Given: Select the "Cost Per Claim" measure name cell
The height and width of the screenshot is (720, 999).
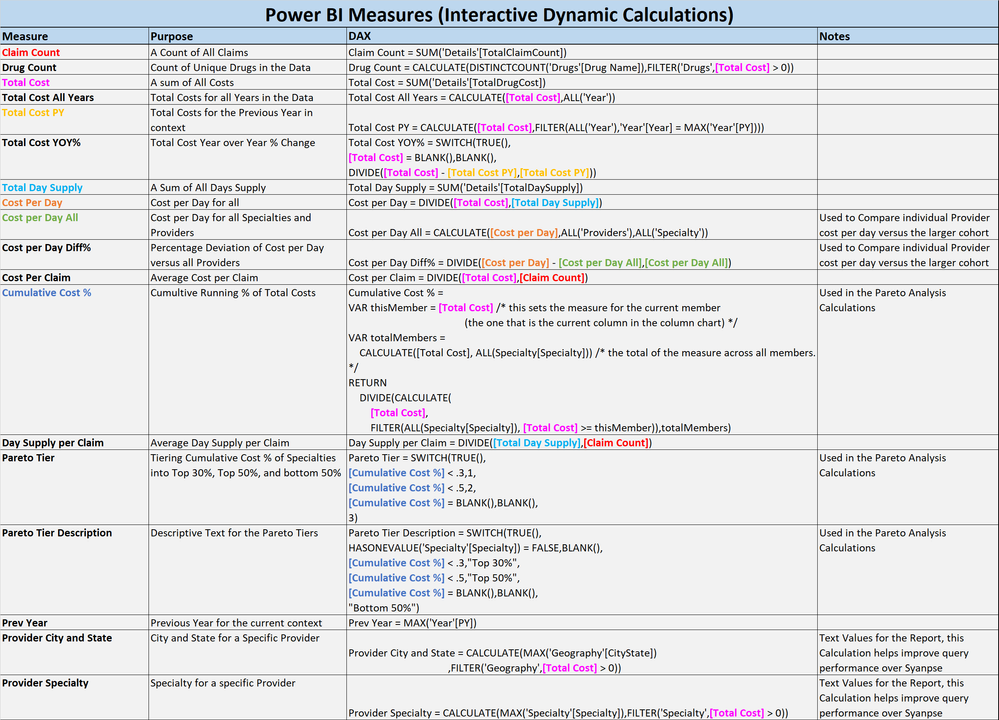Looking at the screenshot, I should (x=75, y=277).
